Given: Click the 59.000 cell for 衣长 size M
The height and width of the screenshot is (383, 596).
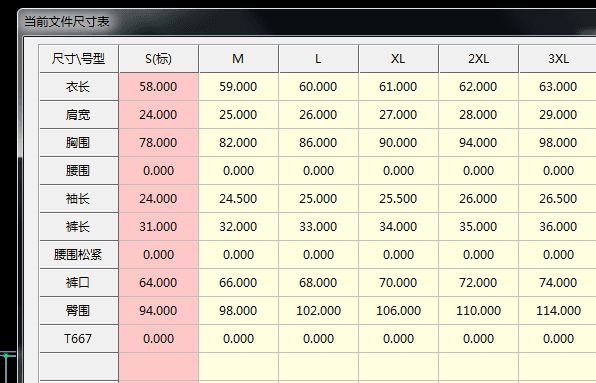Looking at the screenshot, I should [238, 87].
